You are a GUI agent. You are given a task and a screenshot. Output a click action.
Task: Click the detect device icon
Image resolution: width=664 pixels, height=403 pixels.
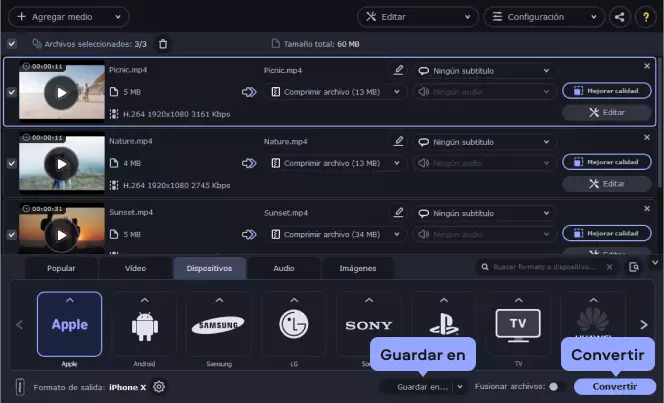click(634, 267)
